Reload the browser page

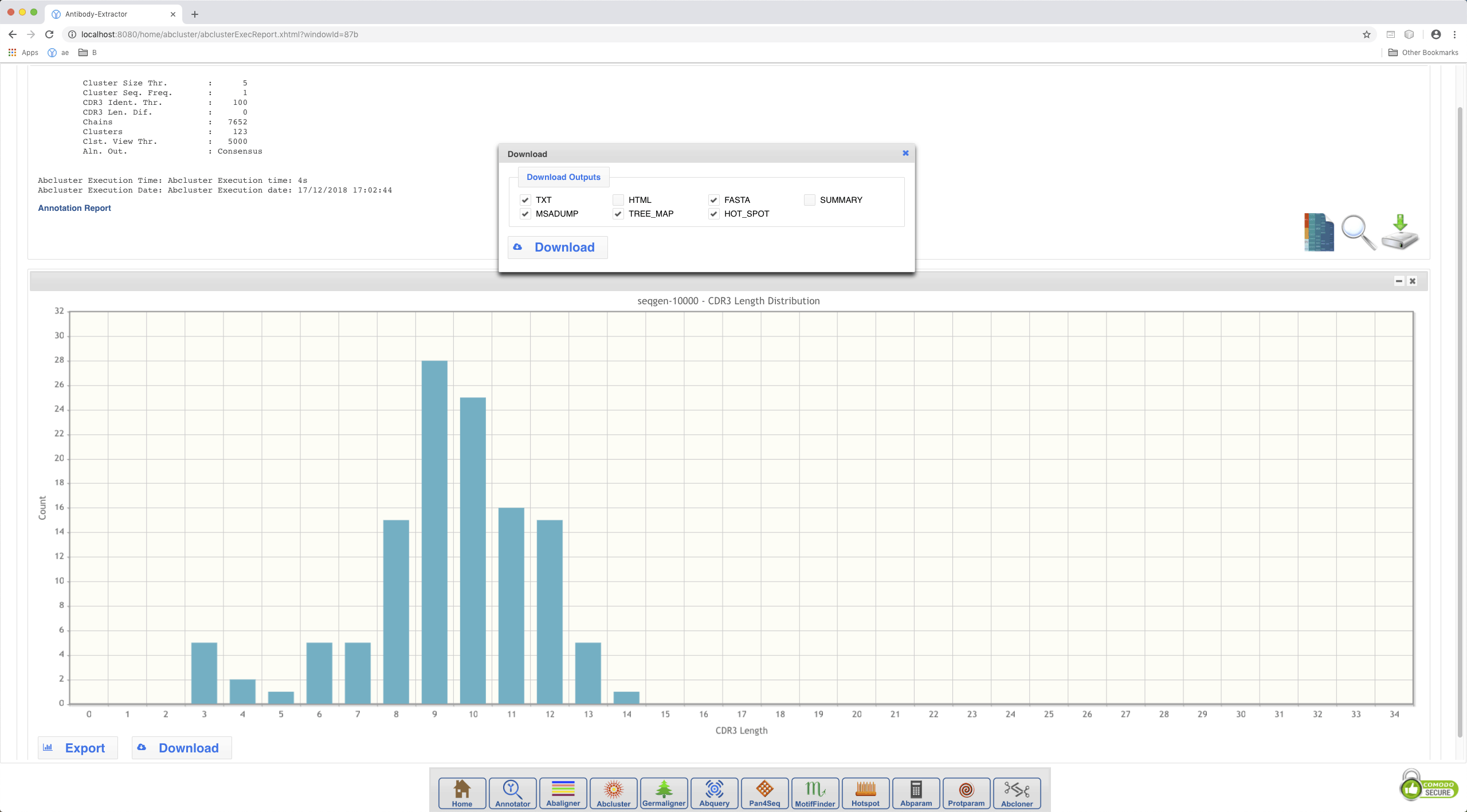point(49,34)
